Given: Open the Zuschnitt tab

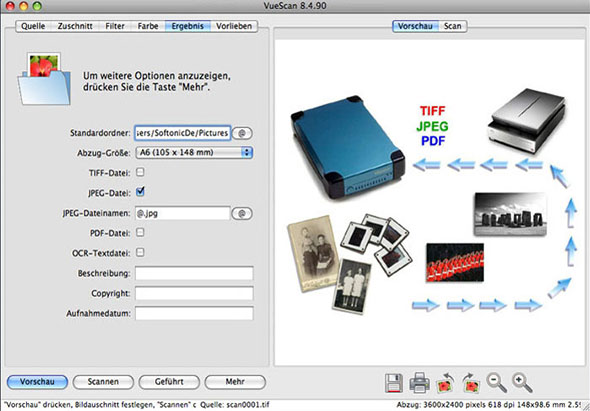Looking at the screenshot, I should tap(75, 26).
